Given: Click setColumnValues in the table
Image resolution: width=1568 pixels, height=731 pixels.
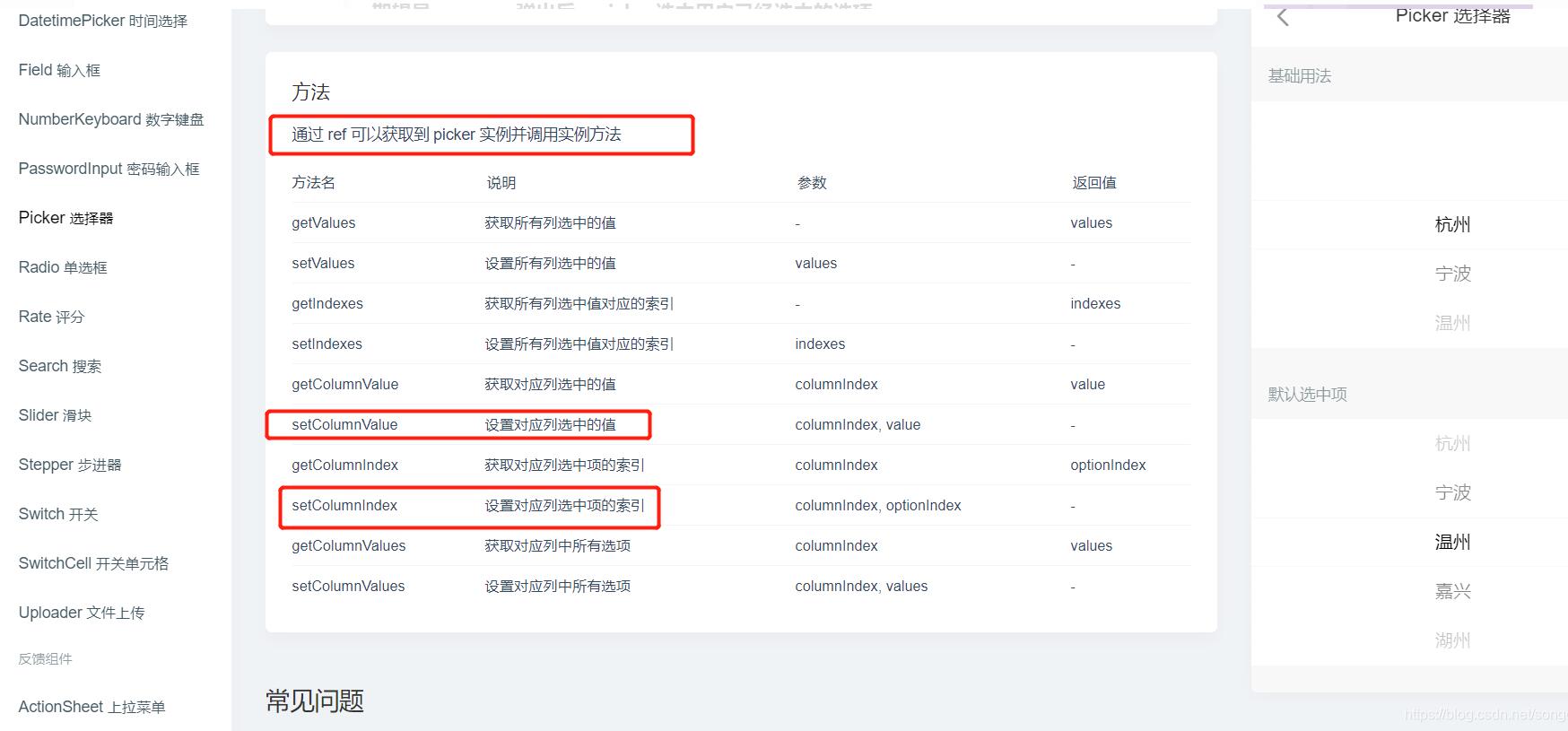Looking at the screenshot, I should click(x=348, y=587).
